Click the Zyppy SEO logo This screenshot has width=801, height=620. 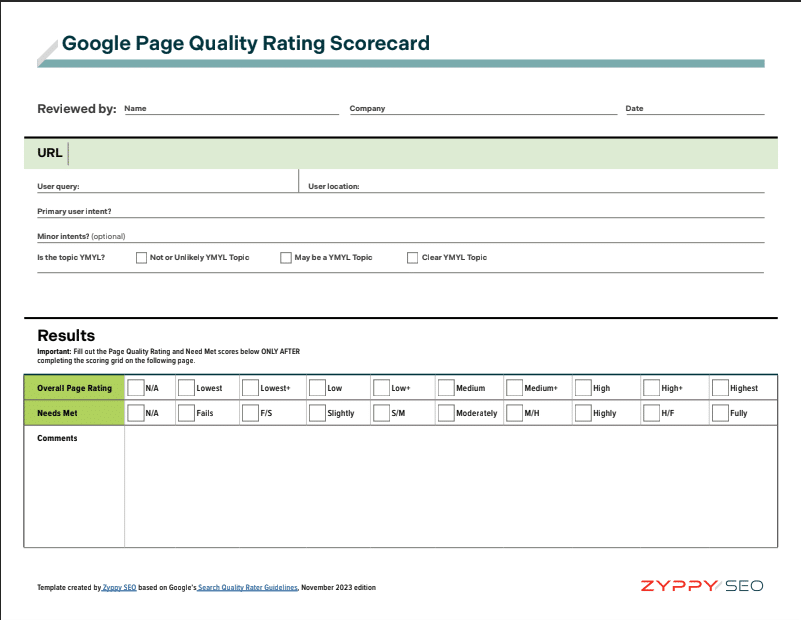(x=702, y=586)
